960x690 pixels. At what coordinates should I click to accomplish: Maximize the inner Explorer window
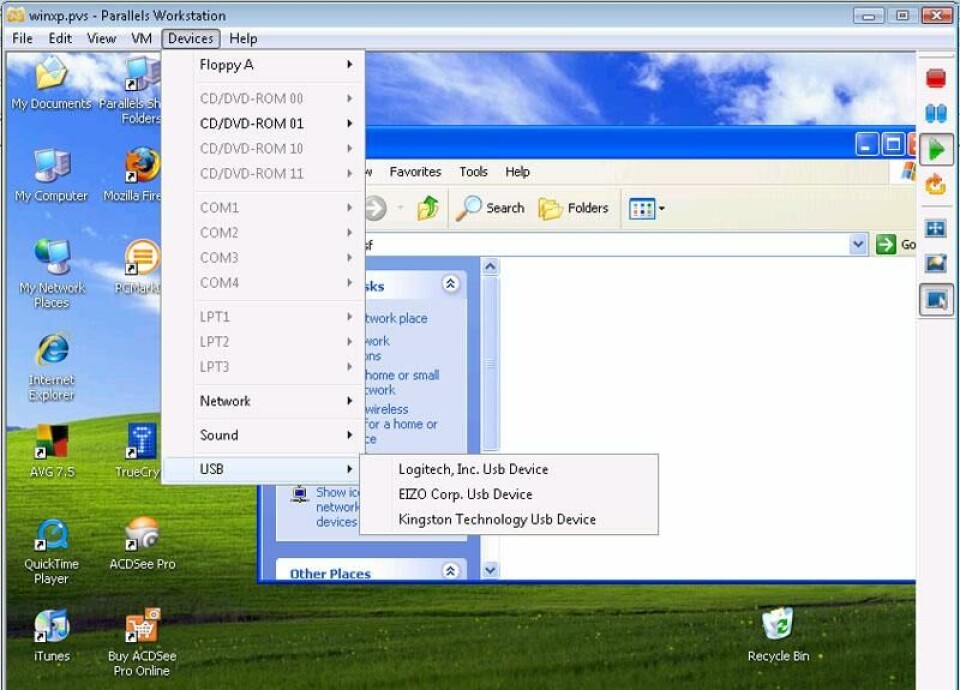pyautogui.click(x=893, y=145)
